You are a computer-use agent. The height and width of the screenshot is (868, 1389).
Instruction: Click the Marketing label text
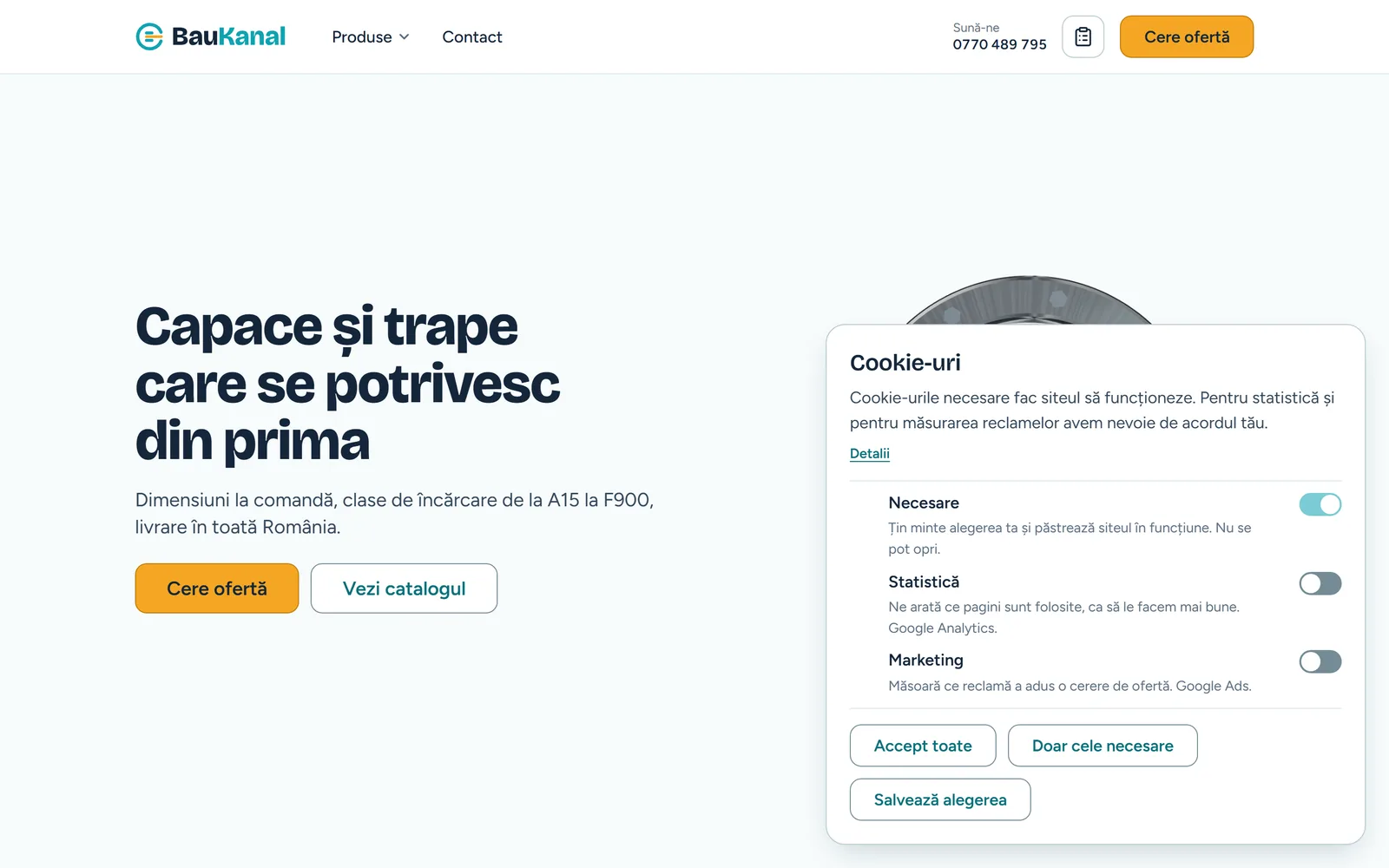(925, 660)
